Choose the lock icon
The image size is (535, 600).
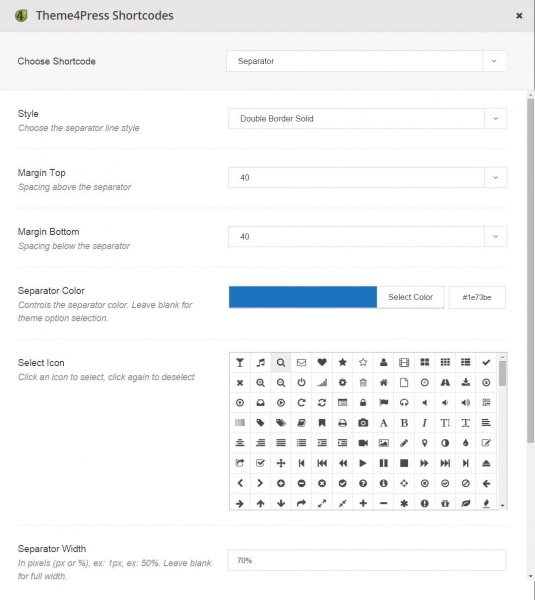pyautogui.click(x=363, y=403)
